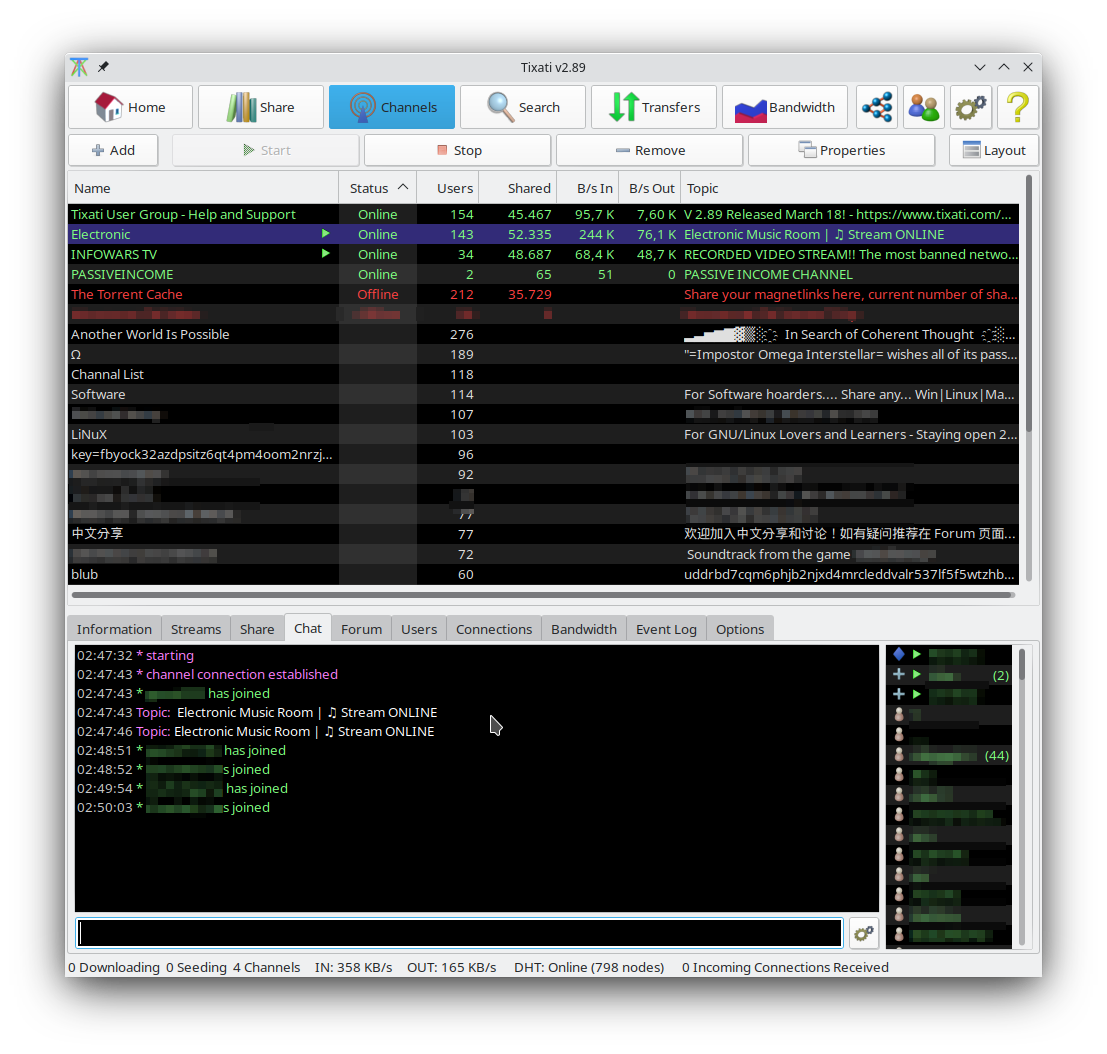The width and height of the screenshot is (1107, 1054).
Task: Click channel list vertical scrollbar
Action: [x=1029, y=304]
